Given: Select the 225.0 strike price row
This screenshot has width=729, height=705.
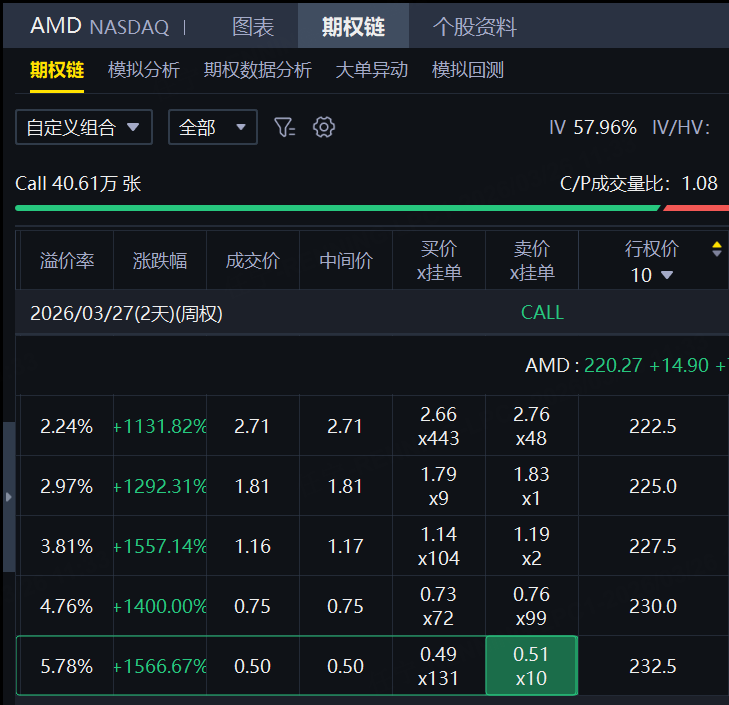Looking at the screenshot, I should coord(652,486).
